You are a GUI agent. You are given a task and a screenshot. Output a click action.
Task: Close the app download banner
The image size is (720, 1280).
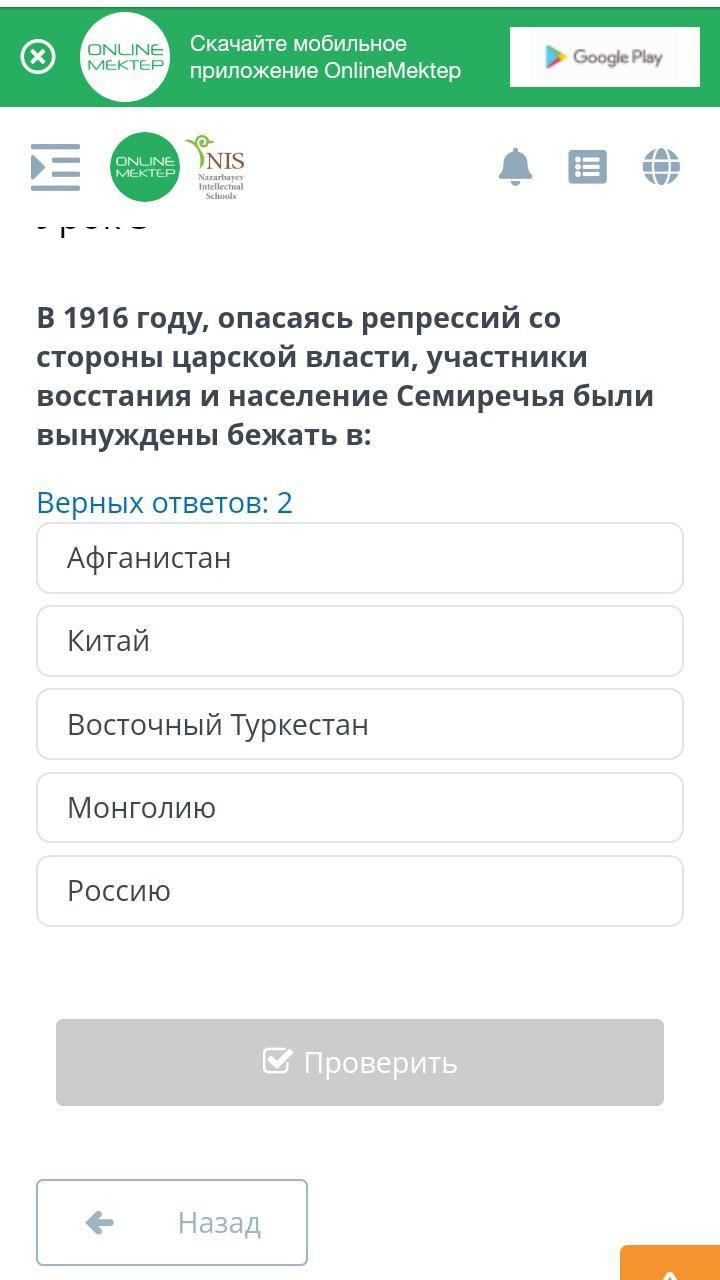coord(38,57)
